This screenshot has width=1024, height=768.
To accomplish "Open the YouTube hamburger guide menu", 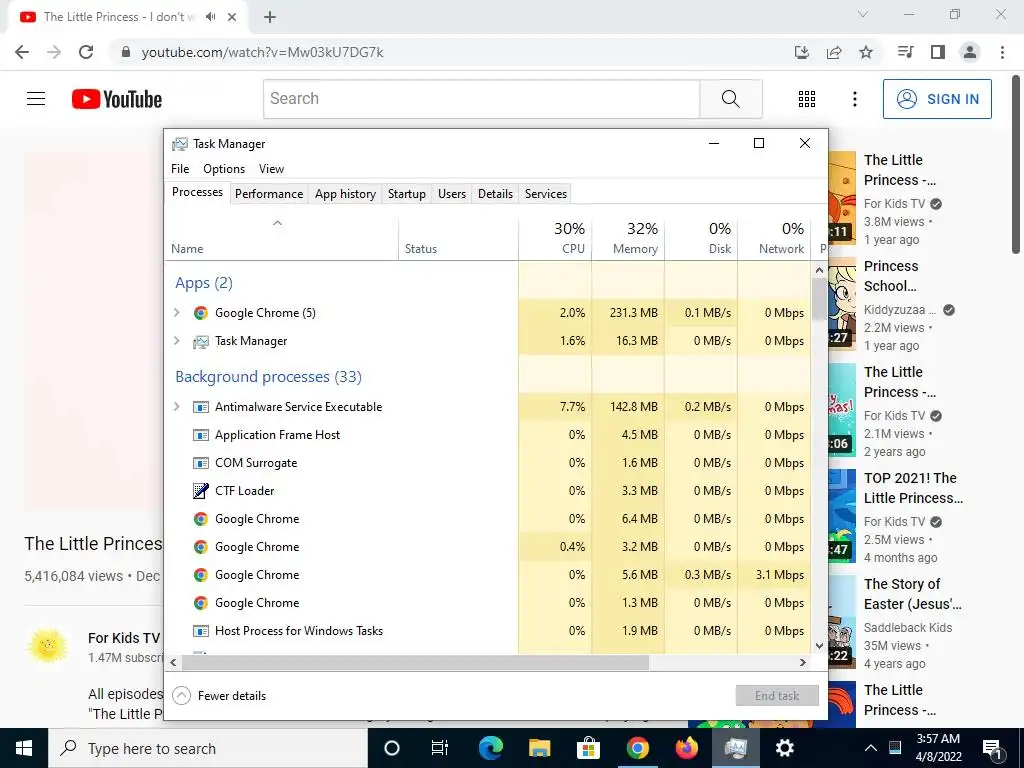I will click(x=36, y=99).
